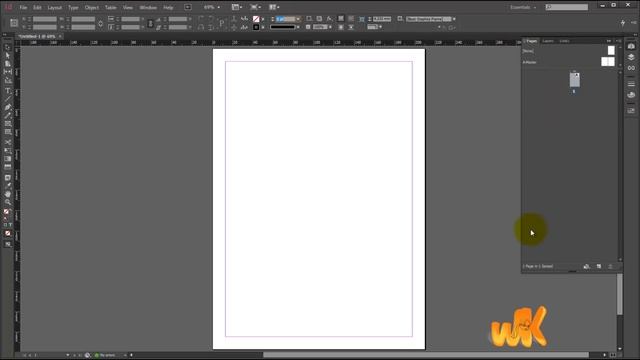Open the Window menu
Screen dimensions: 640x360
pos(148,7)
